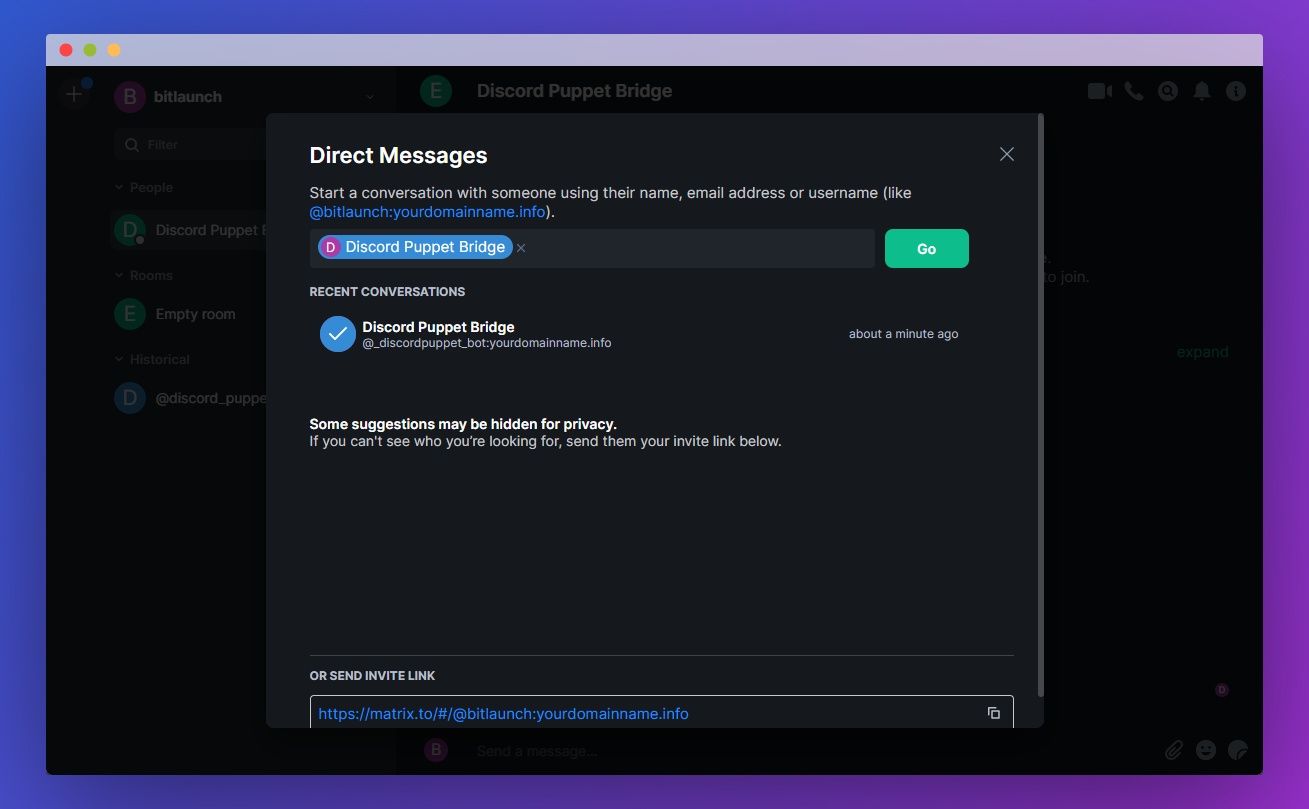Screen dimensions: 1309x809
Task: Open Discord Puppet Bridge chat in sidebar
Action: [x=190, y=230]
